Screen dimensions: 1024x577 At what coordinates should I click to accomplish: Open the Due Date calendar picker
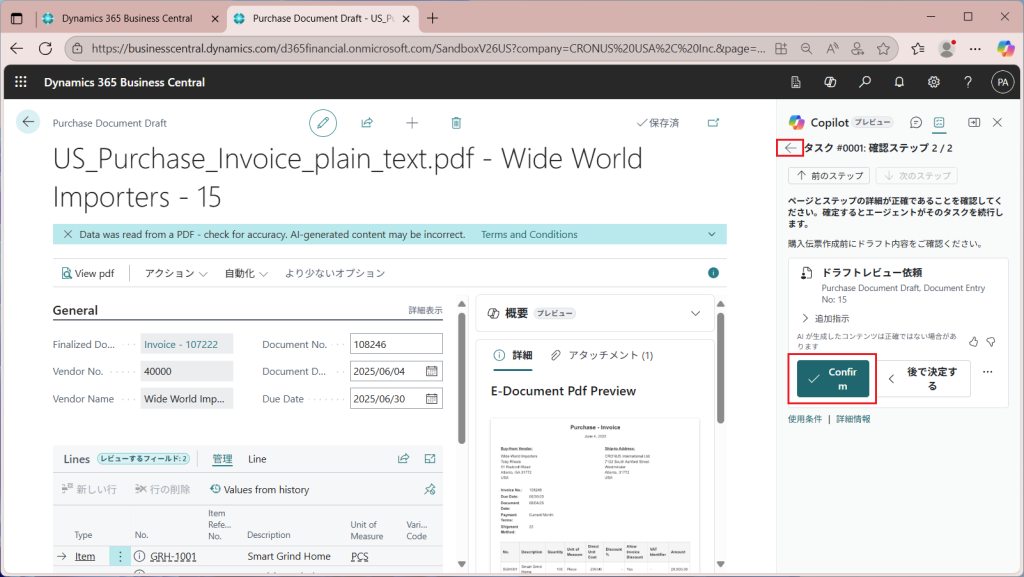[432, 398]
